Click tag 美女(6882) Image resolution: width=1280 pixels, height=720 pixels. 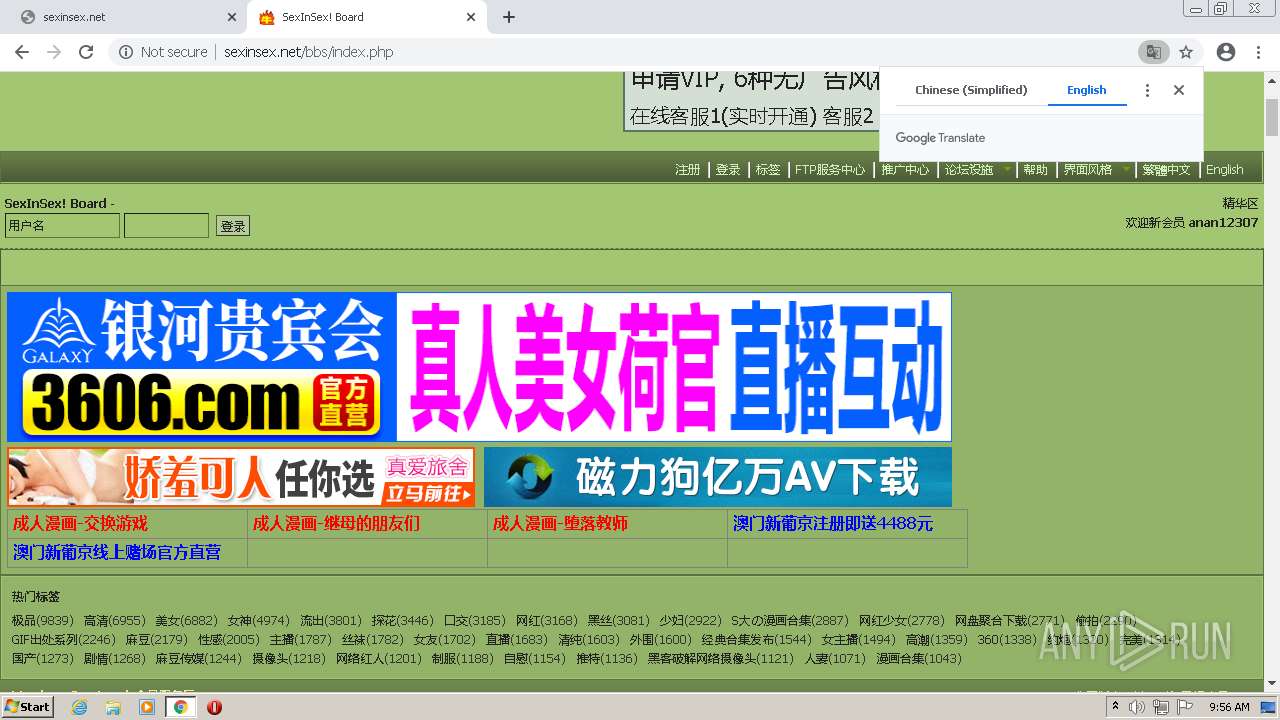[x=186, y=621]
